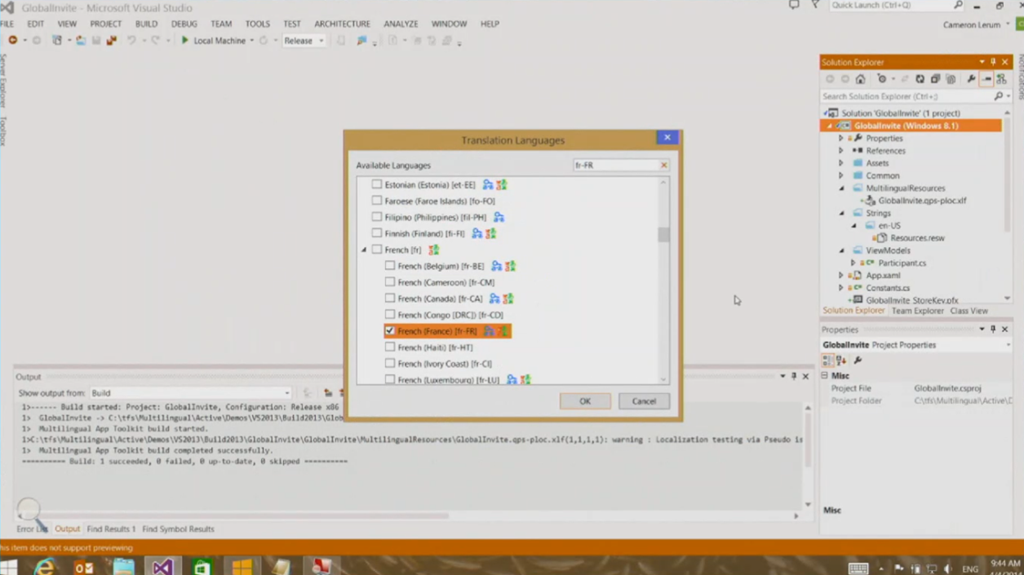Open the Windows Store taskbar icon
1024x575 pixels.
click(x=202, y=567)
